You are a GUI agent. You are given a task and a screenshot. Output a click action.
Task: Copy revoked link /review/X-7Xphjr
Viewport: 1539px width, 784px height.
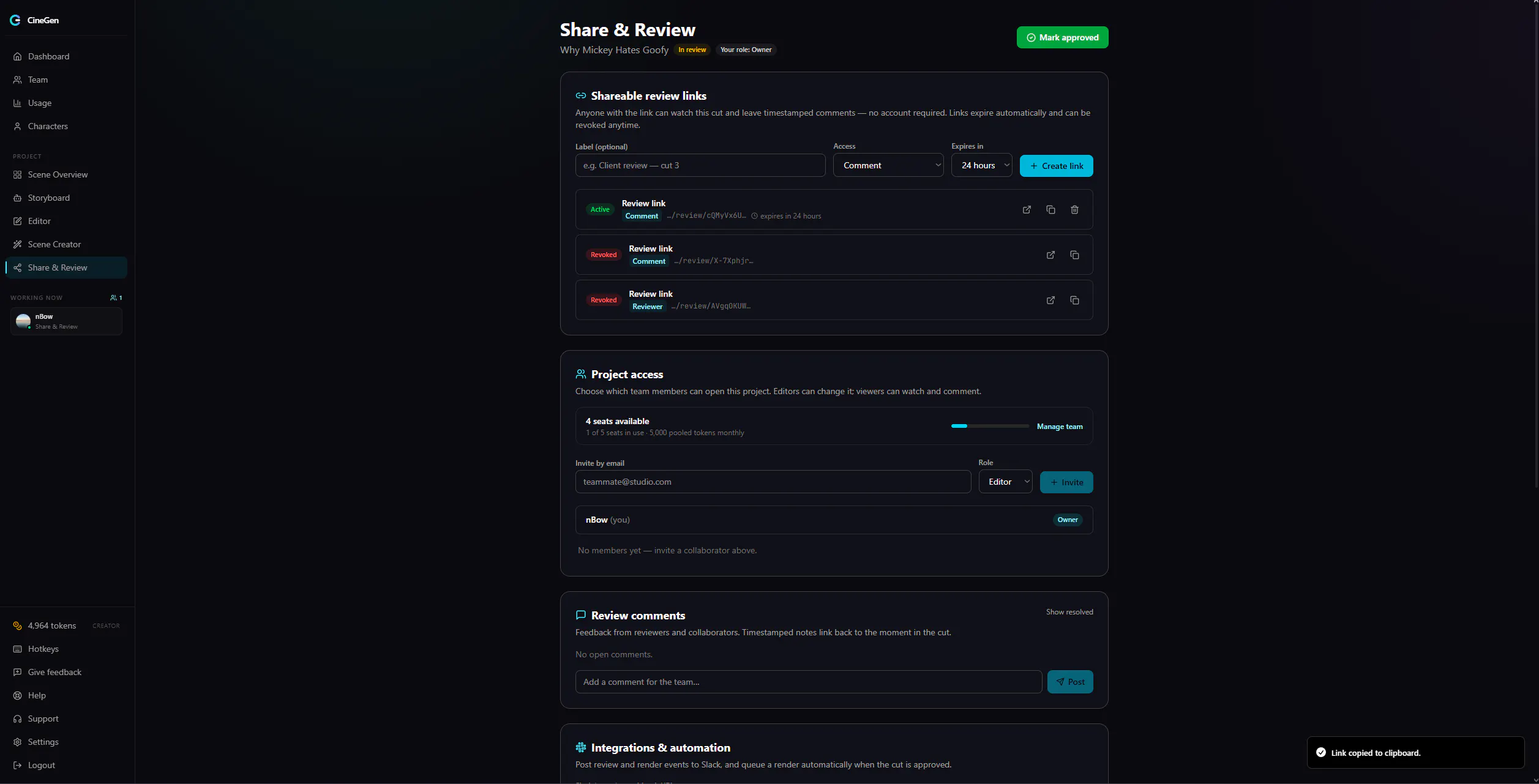[x=1074, y=255]
